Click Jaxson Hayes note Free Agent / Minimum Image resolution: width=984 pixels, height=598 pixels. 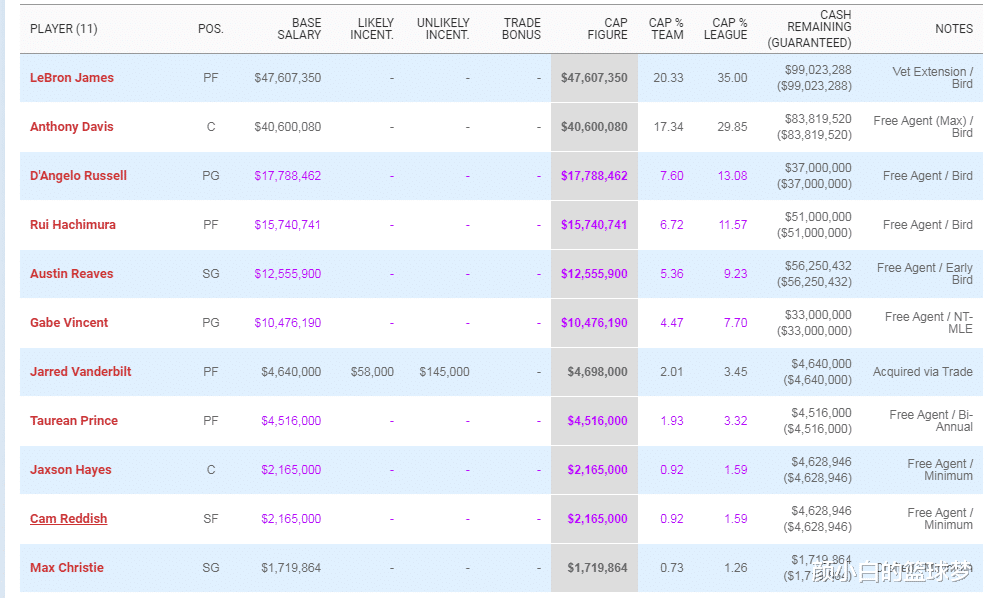[940, 469]
